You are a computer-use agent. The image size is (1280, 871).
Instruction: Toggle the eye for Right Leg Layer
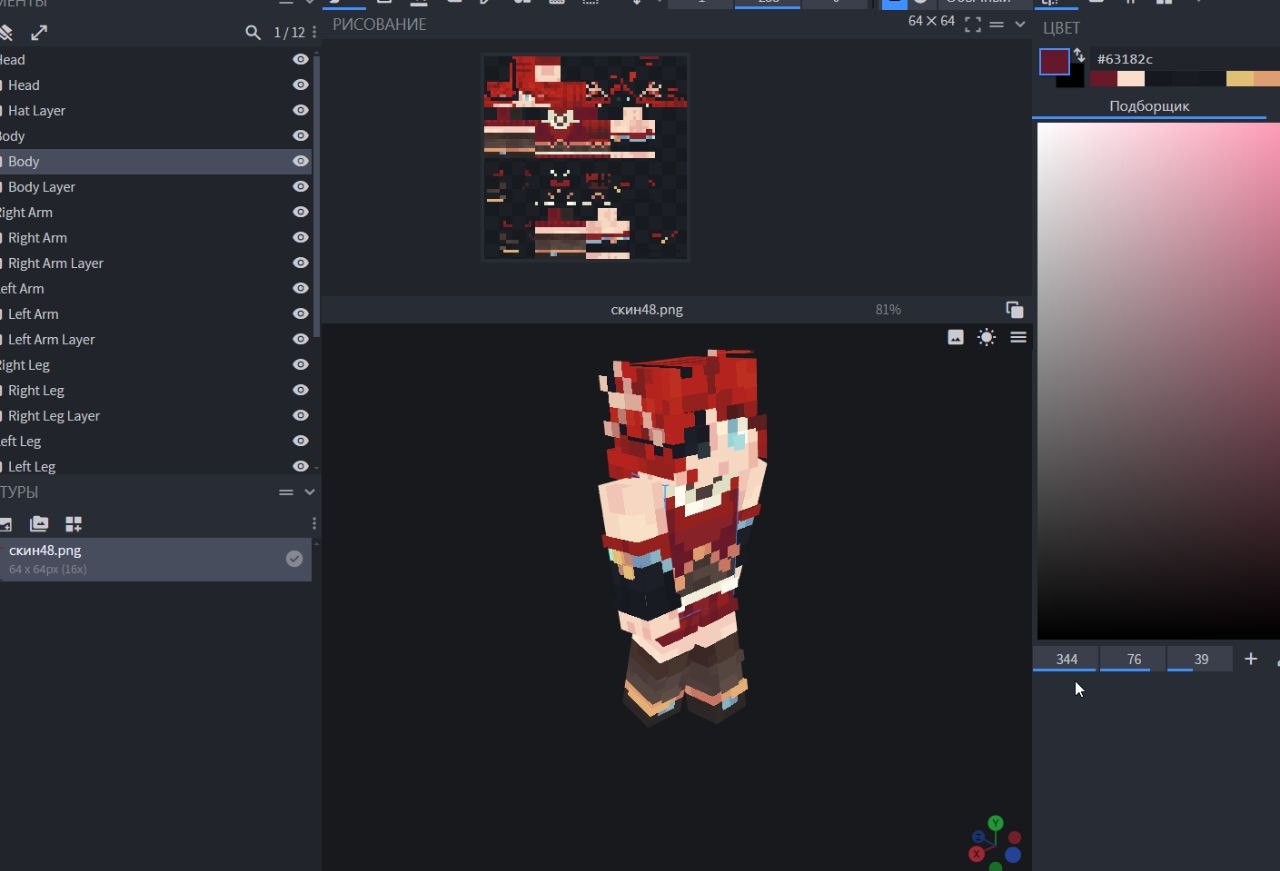coord(300,415)
